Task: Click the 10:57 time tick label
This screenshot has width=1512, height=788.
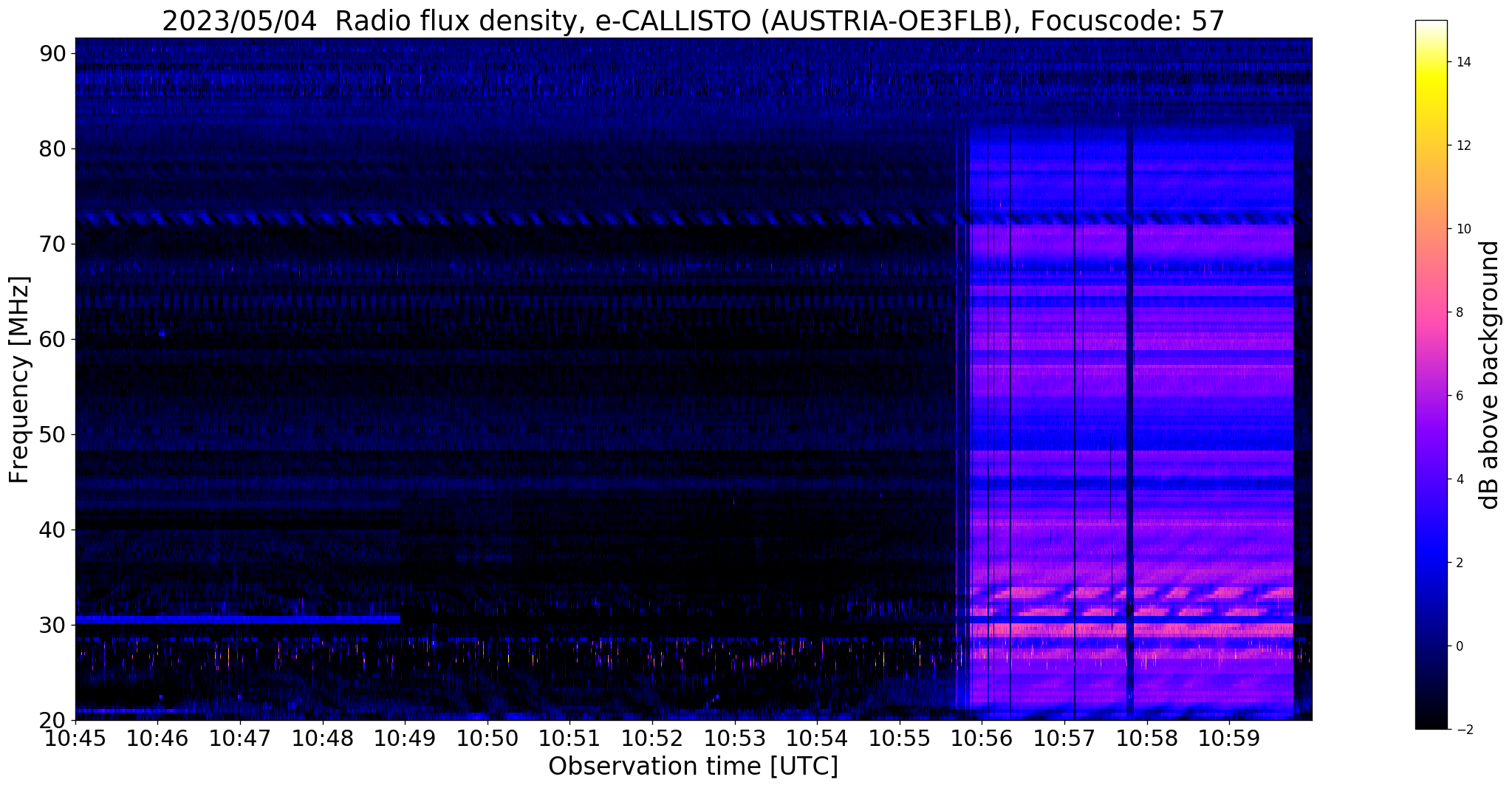Action: [1064, 739]
